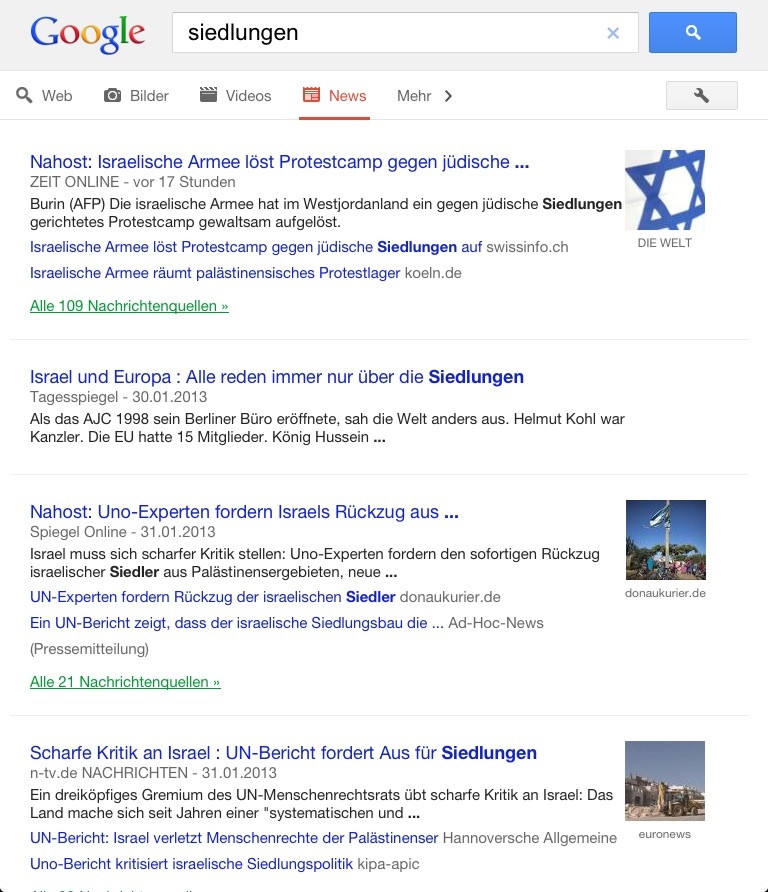Clear the search field with X

tap(613, 33)
